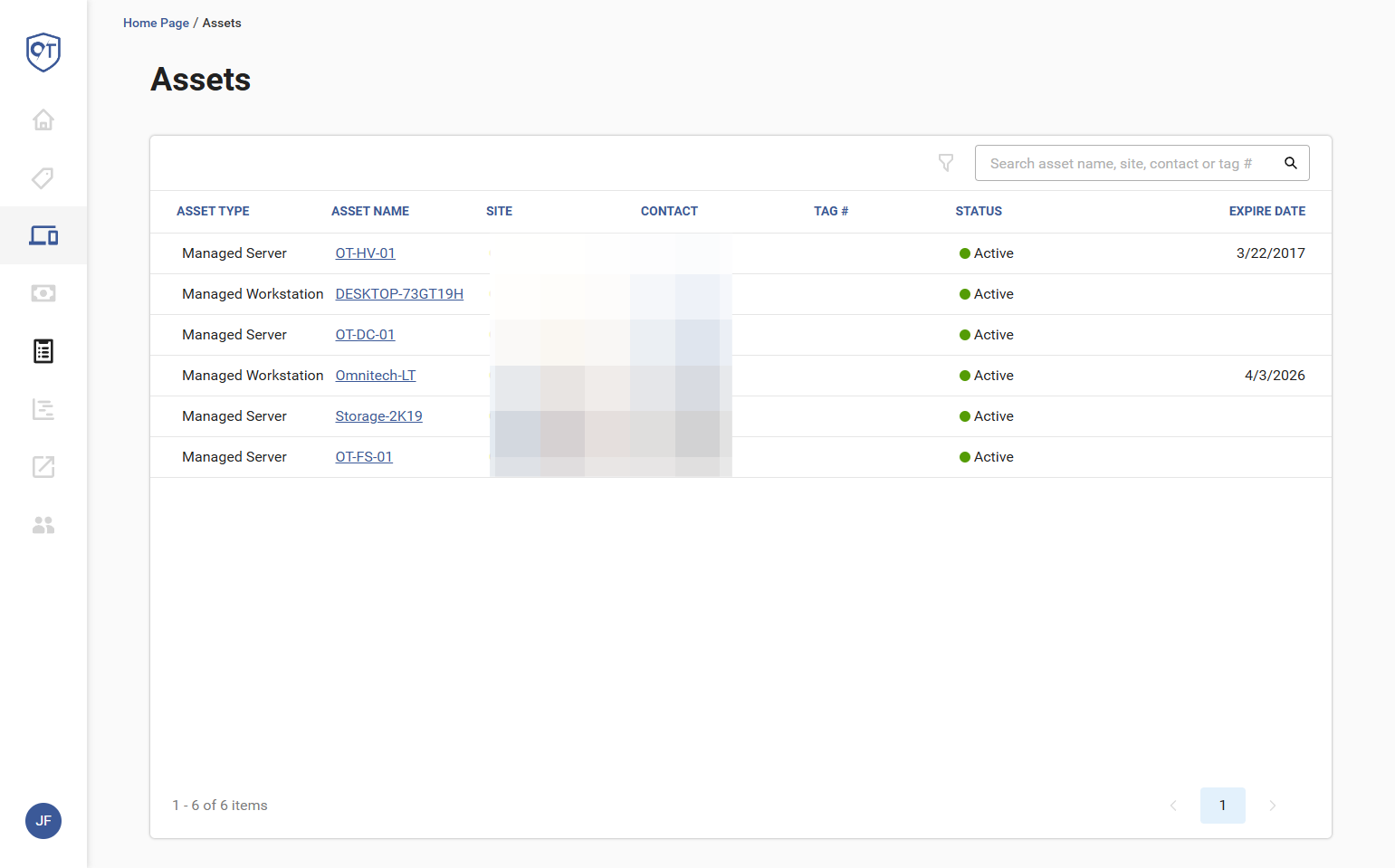The width and height of the screenshot is (1395, 868).
Task: Click the search magnifier icon
Action: (1291, 163)
